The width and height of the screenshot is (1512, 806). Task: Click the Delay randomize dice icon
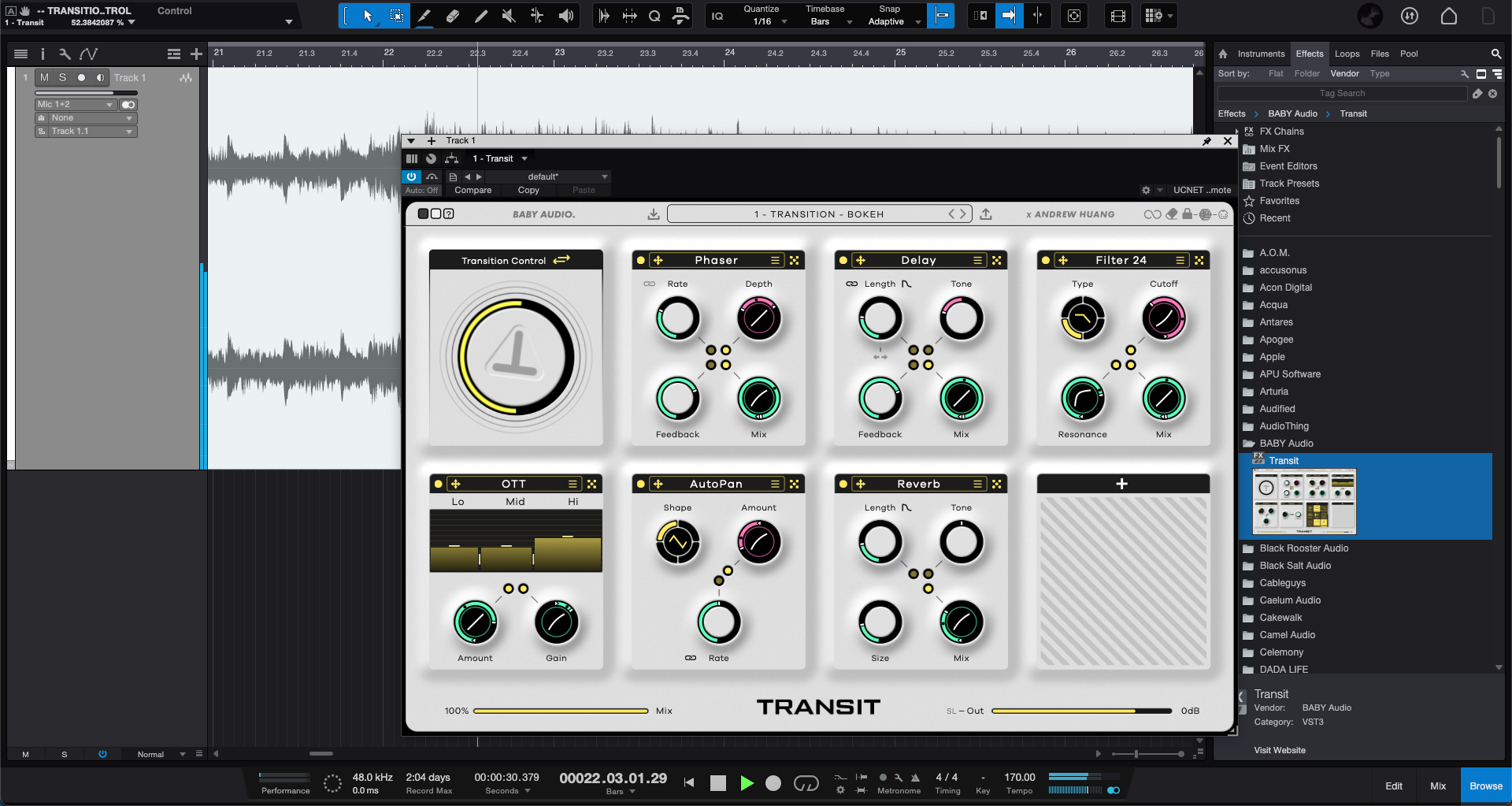pos(997,260)
